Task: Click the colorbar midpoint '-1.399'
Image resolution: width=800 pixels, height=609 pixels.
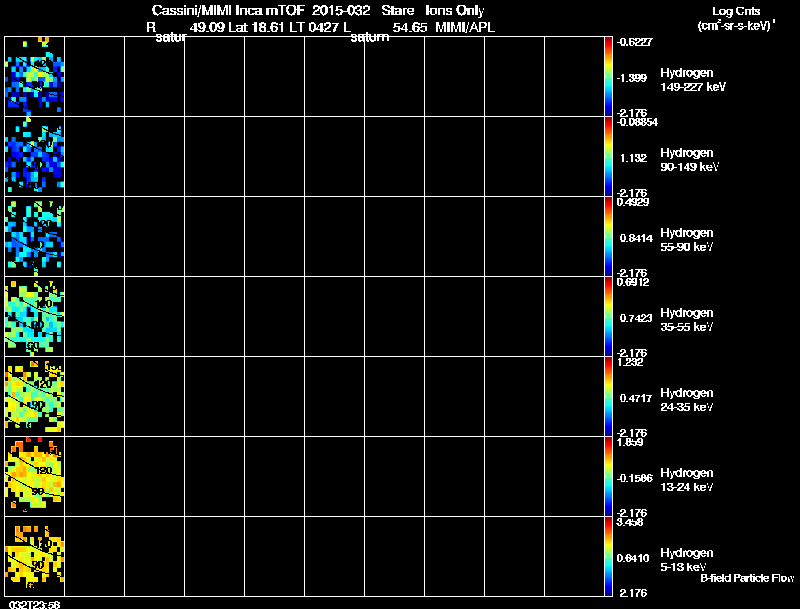Action: click(632, 78)
